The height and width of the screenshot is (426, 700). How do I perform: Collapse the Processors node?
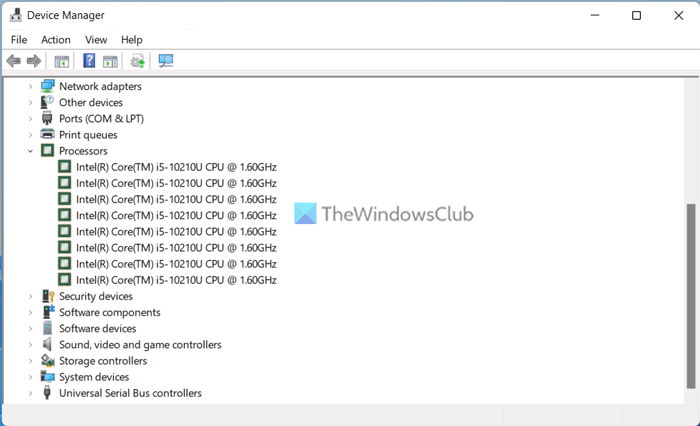click(30, 151)
